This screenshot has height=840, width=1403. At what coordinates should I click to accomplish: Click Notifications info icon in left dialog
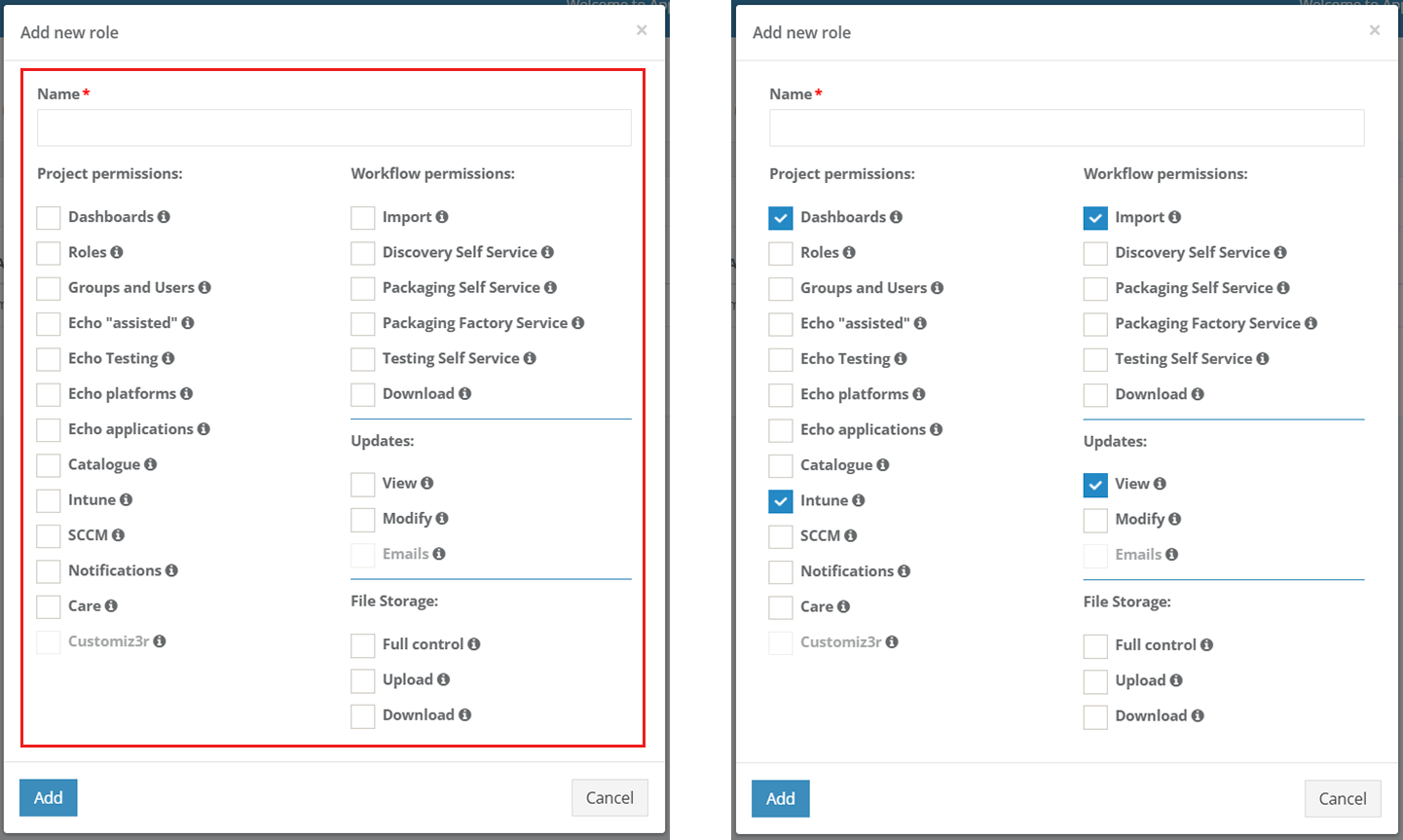click(x=171, y=570)
